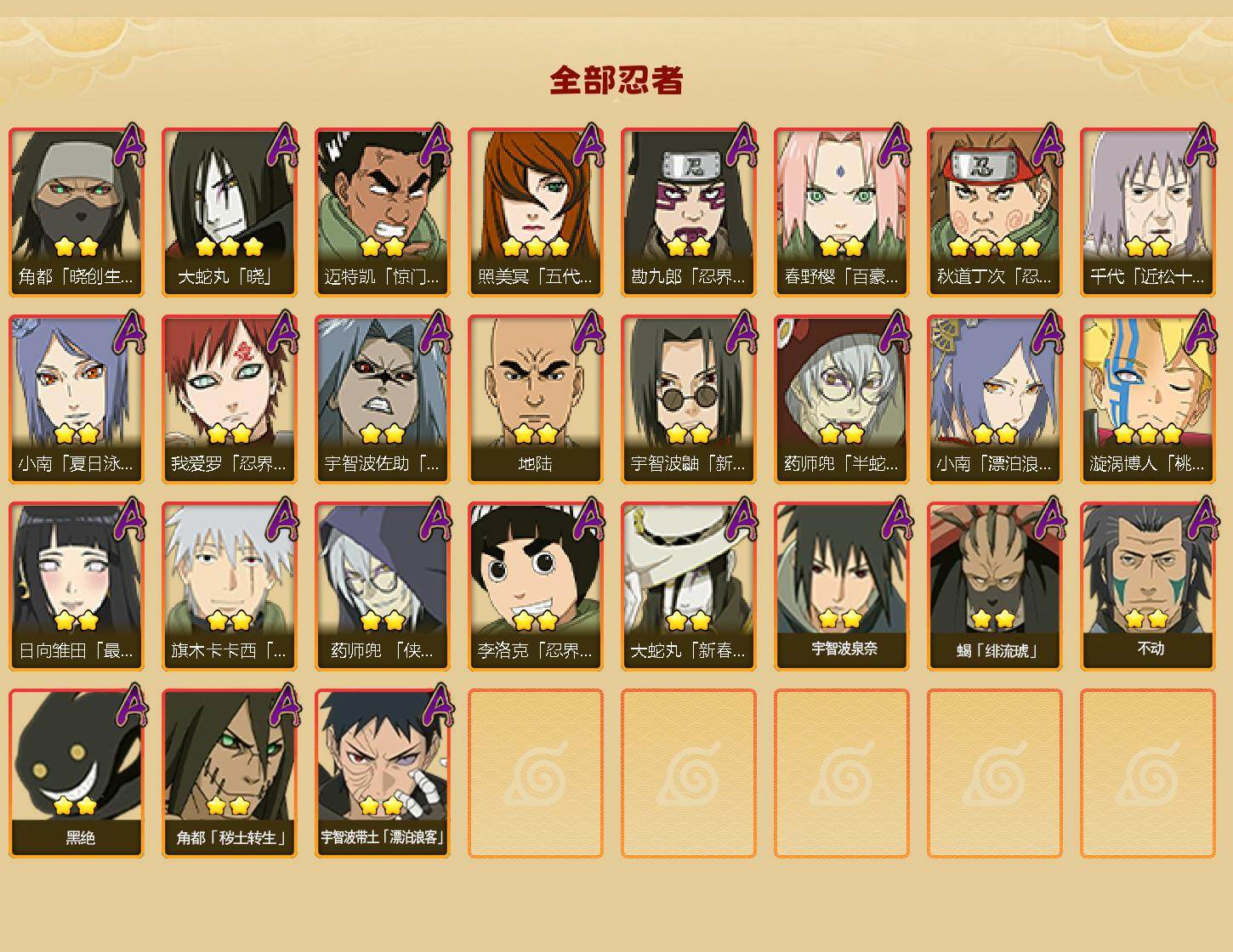Click first empty ninja slot in bottom row
Image resolution: width=1233 pixels, height=952 pixels.
(x=535, y=773)
